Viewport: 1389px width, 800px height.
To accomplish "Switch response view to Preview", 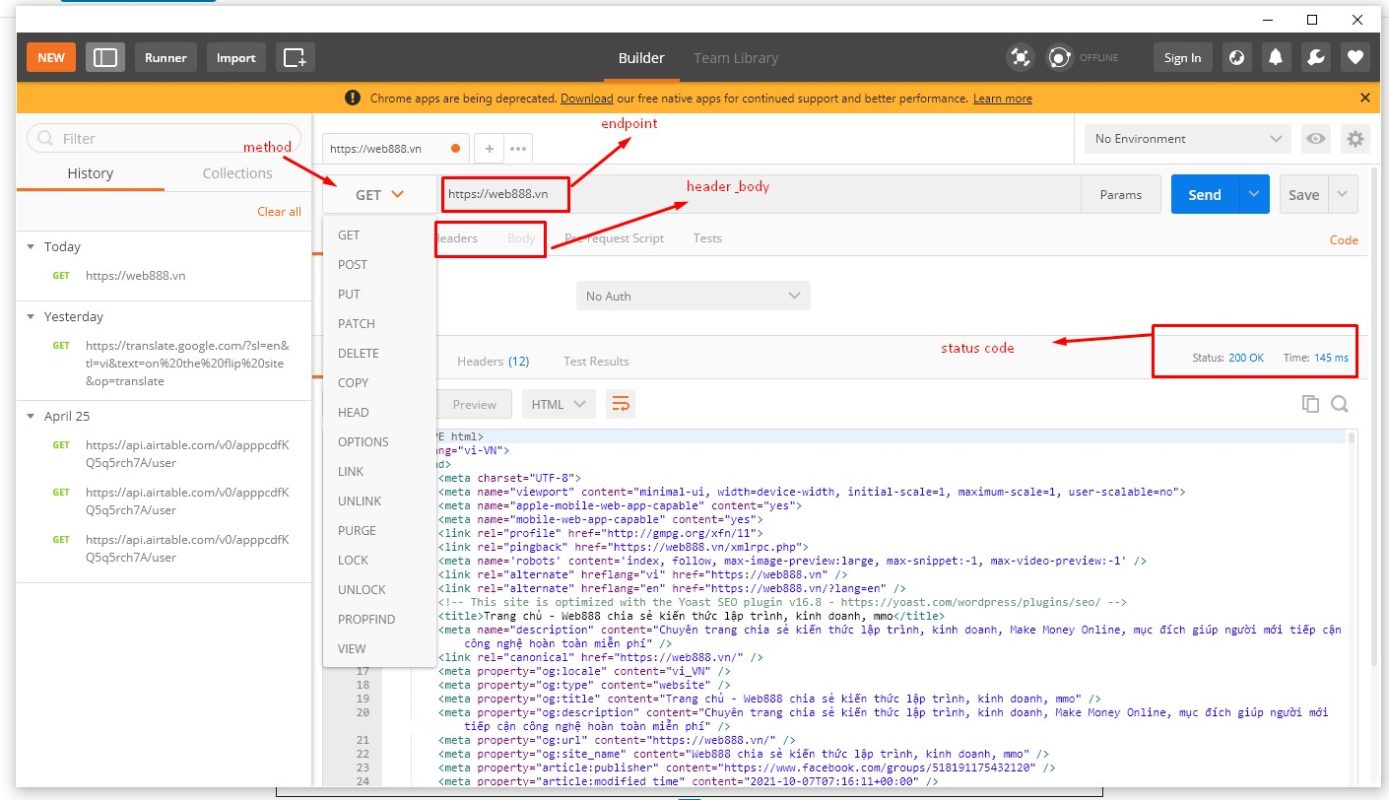I will click(474, 404).
